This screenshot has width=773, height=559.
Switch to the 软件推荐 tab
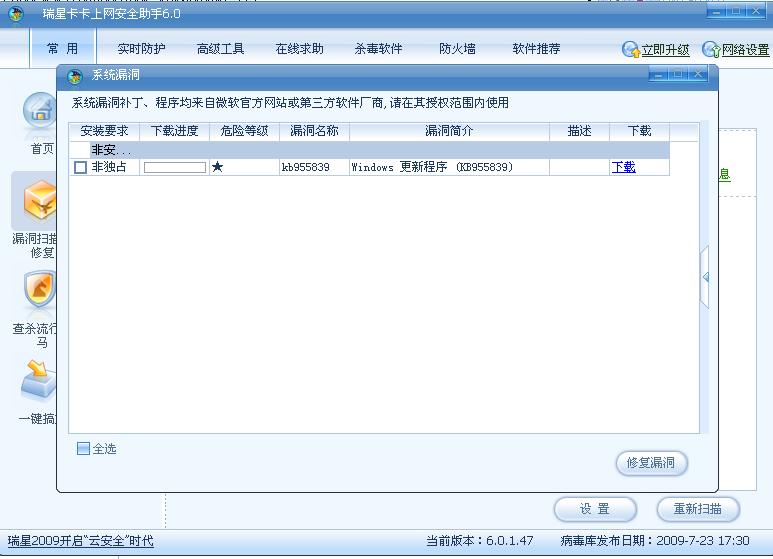[536, 48]
